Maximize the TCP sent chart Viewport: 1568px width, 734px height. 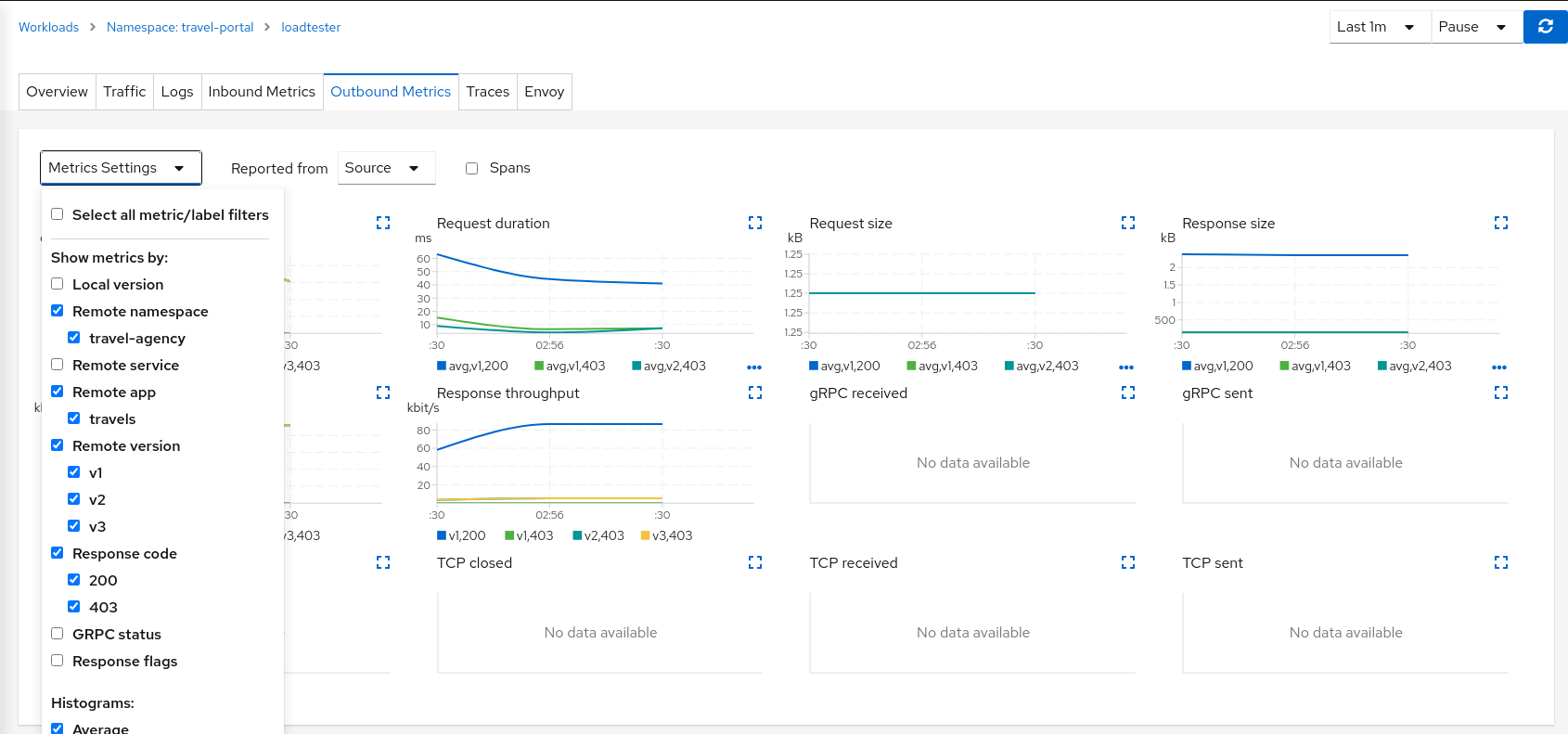(x=1500, y=562)
